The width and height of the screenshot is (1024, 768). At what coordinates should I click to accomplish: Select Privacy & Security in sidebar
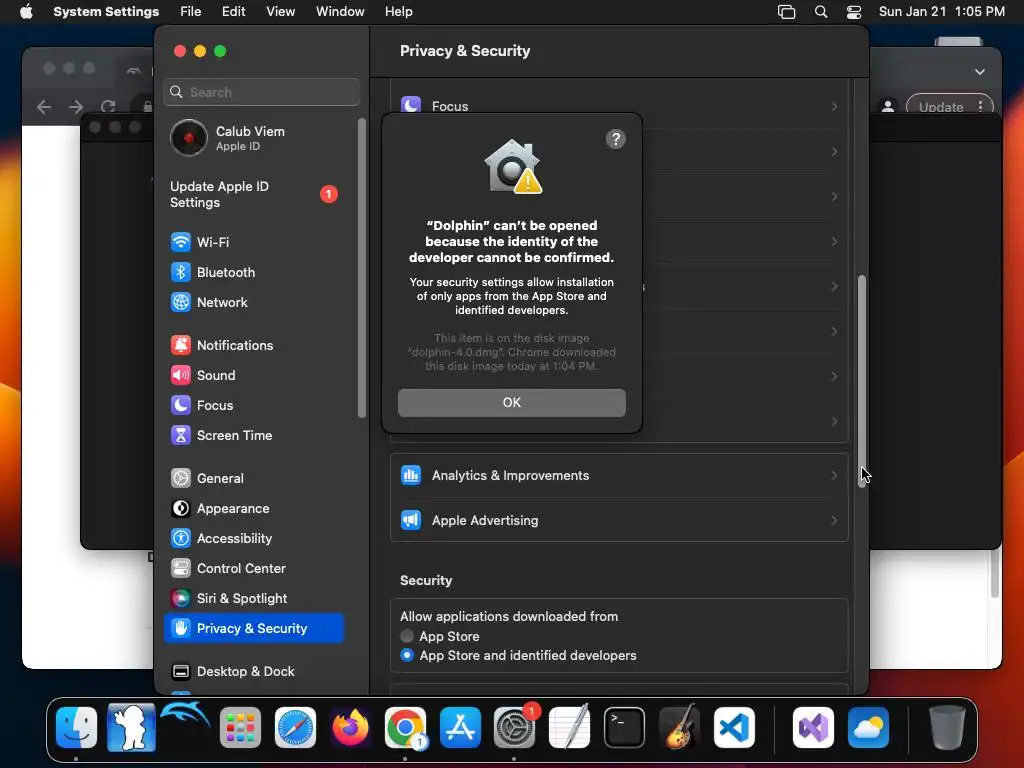[253, 628]
